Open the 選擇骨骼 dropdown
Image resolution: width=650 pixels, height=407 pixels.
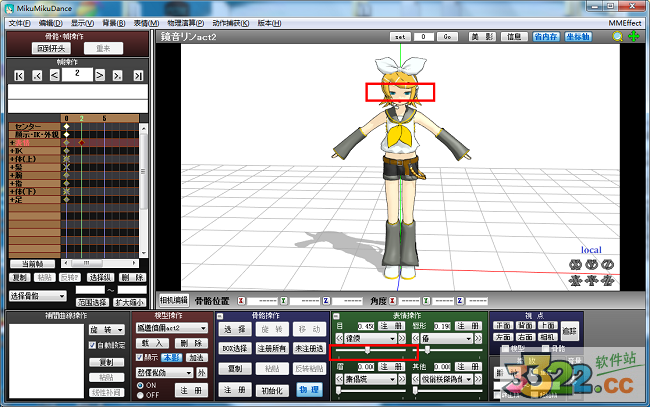37,297
